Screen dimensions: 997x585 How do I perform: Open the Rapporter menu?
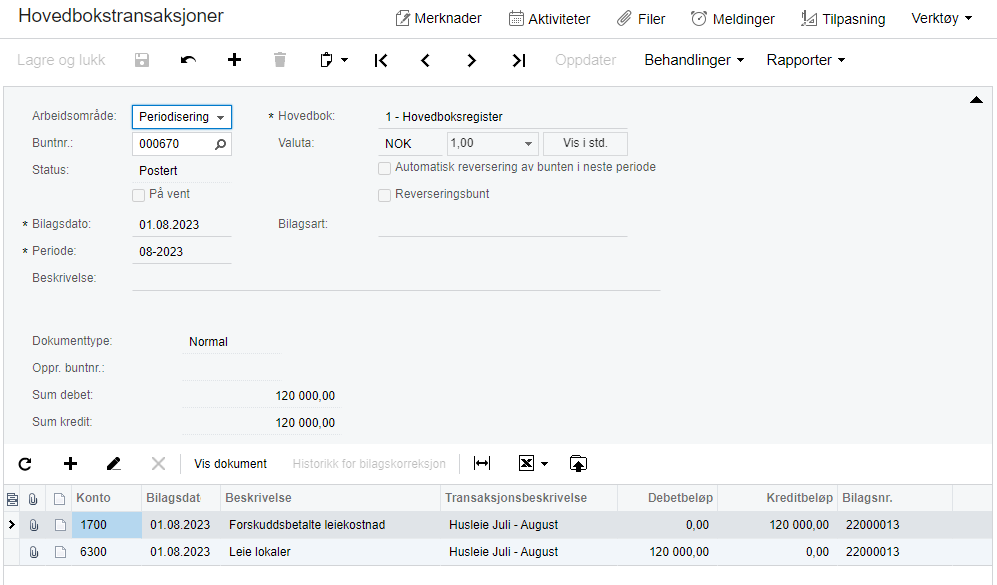tap(806, 60)
